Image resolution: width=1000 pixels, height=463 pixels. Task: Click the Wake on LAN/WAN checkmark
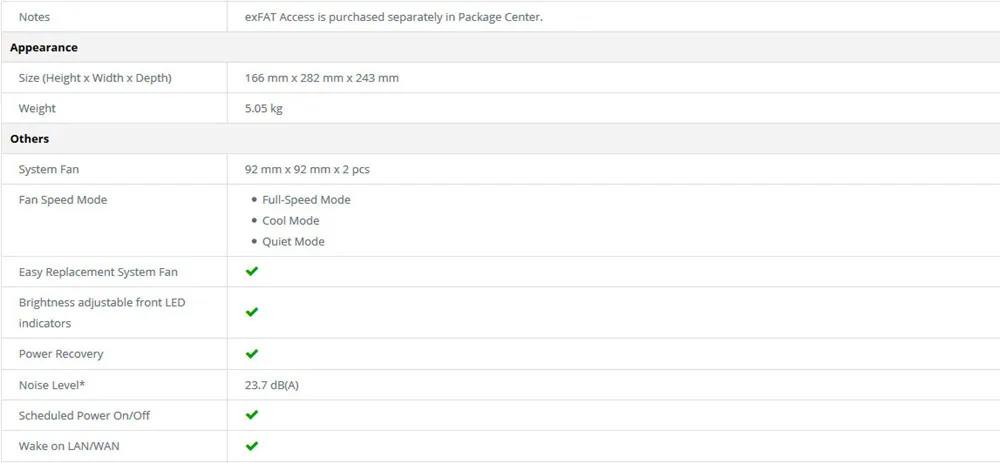[252, 446]
